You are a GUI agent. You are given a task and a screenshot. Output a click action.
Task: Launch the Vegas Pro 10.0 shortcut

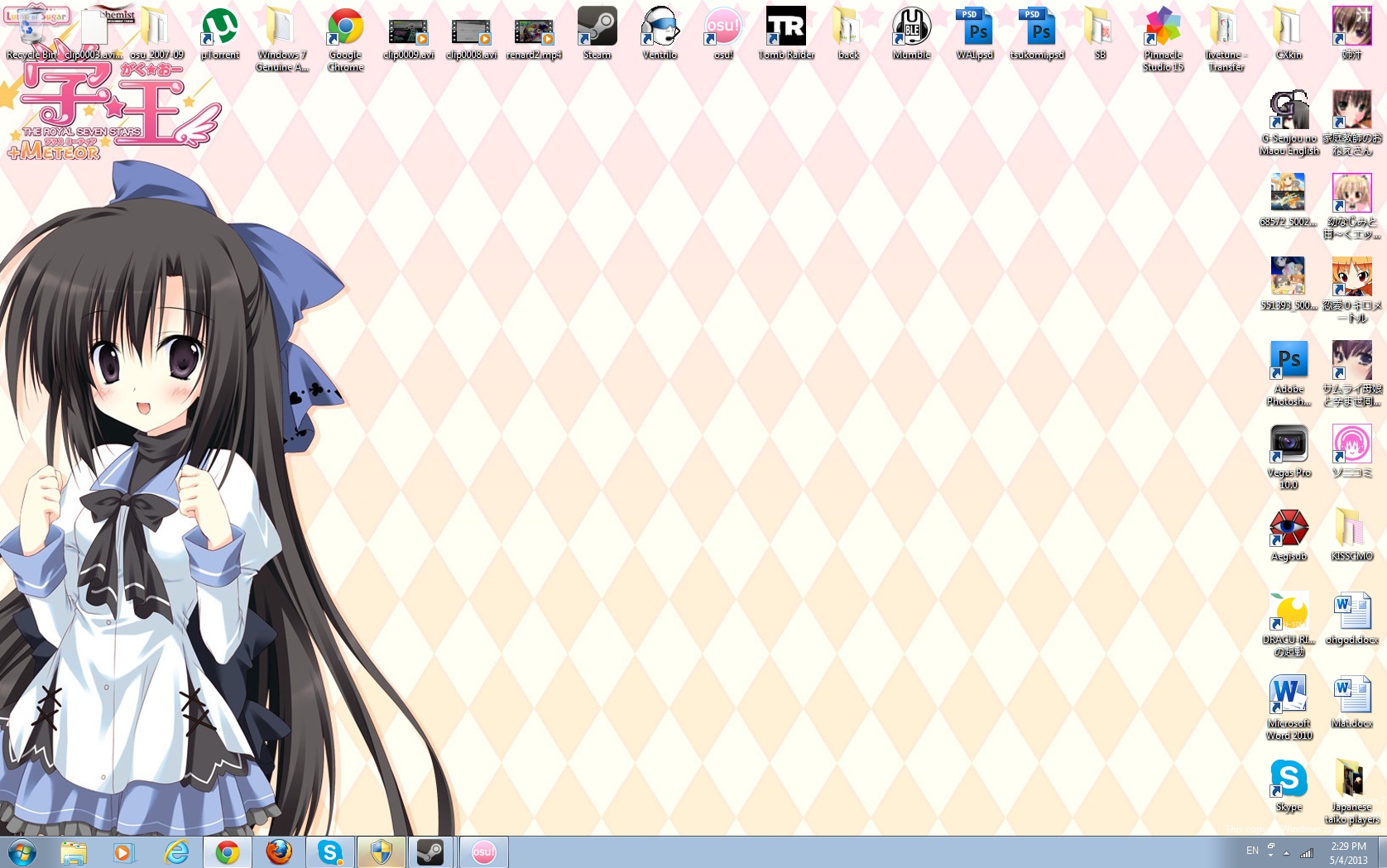[1289, 457]
